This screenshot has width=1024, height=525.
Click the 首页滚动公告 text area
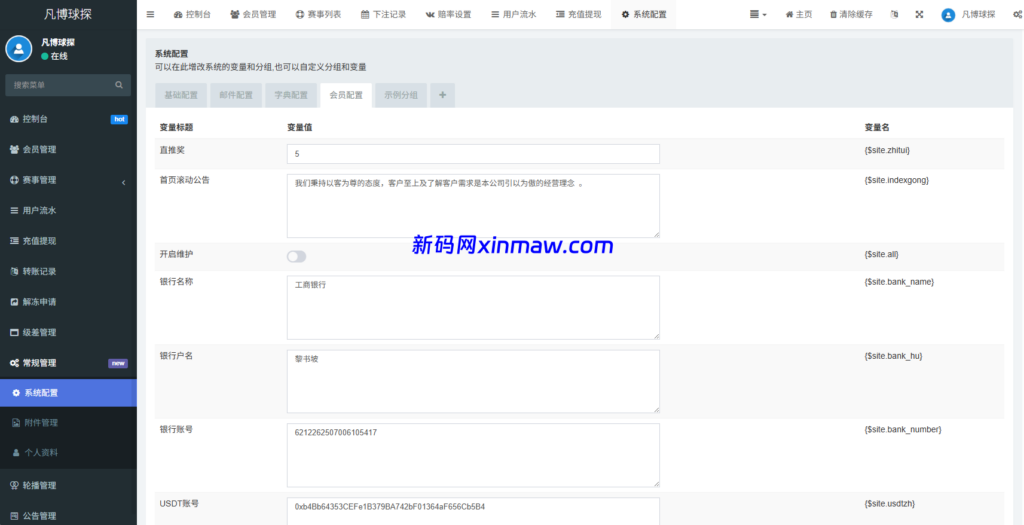click(x=473, y=206)
